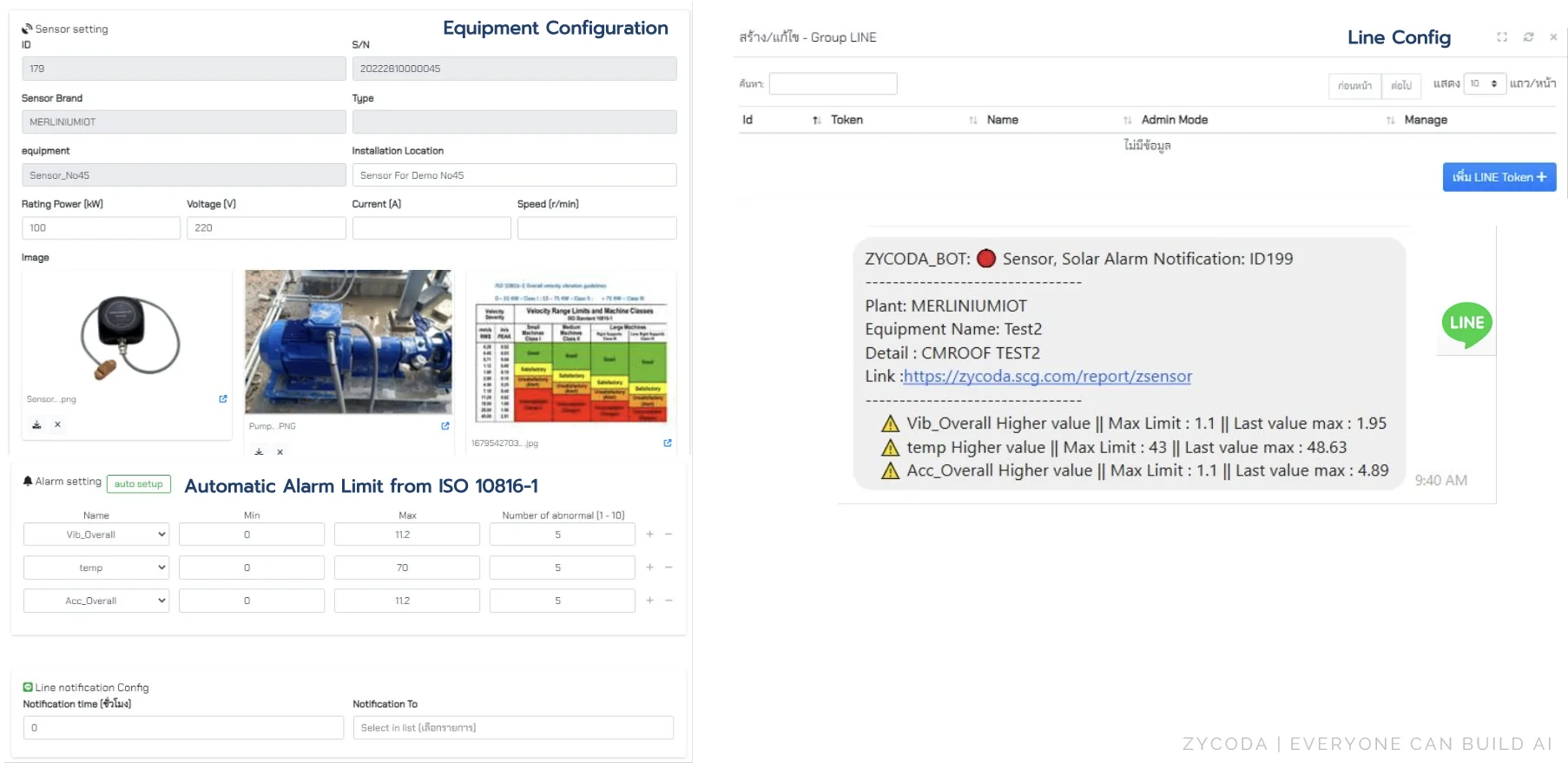Remove the Sensor .png image
The width and height of the screenshot is (1568, 769).
coord(57,424)
